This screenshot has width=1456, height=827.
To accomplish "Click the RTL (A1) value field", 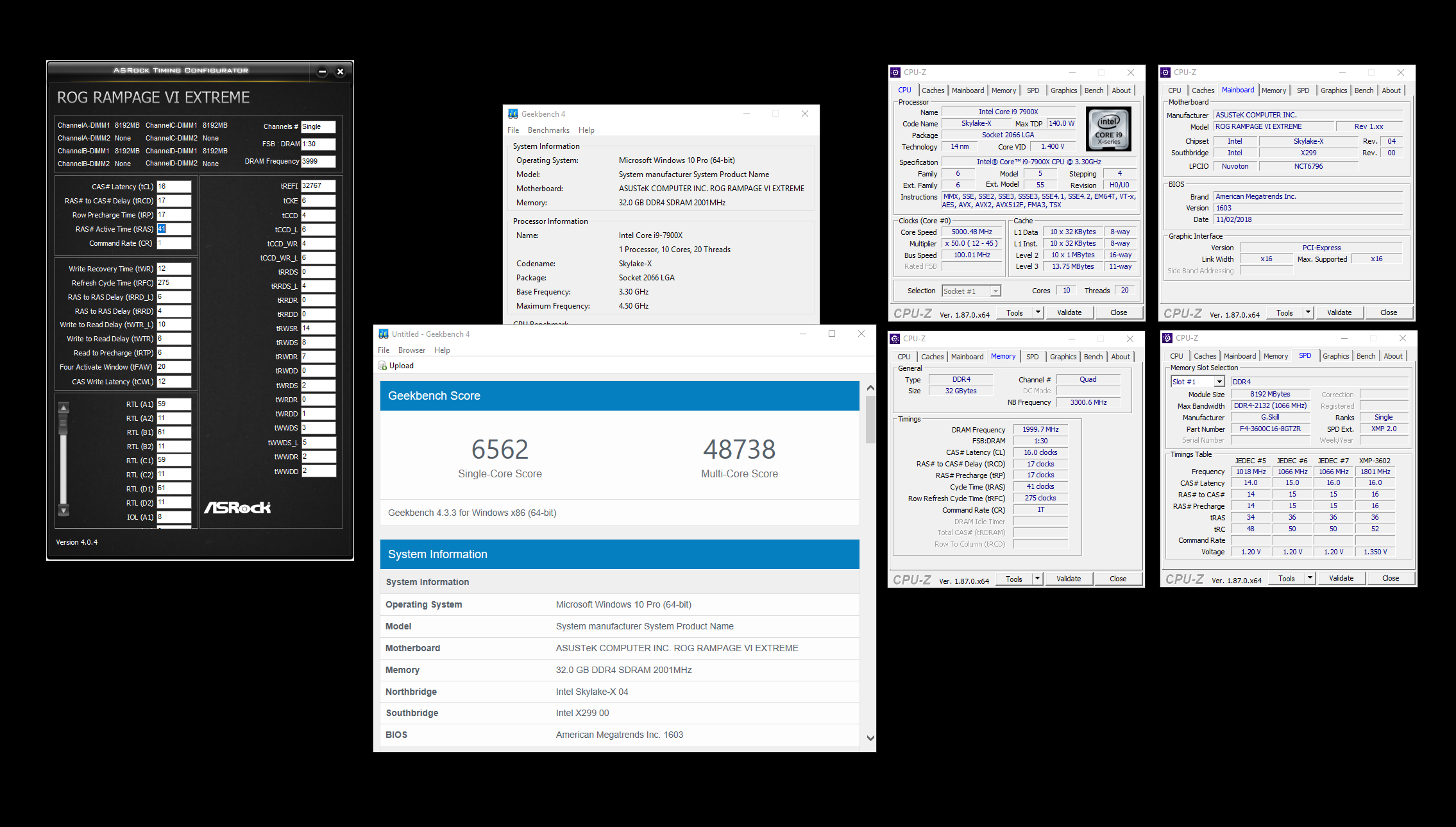I will [x=174, y=404].
